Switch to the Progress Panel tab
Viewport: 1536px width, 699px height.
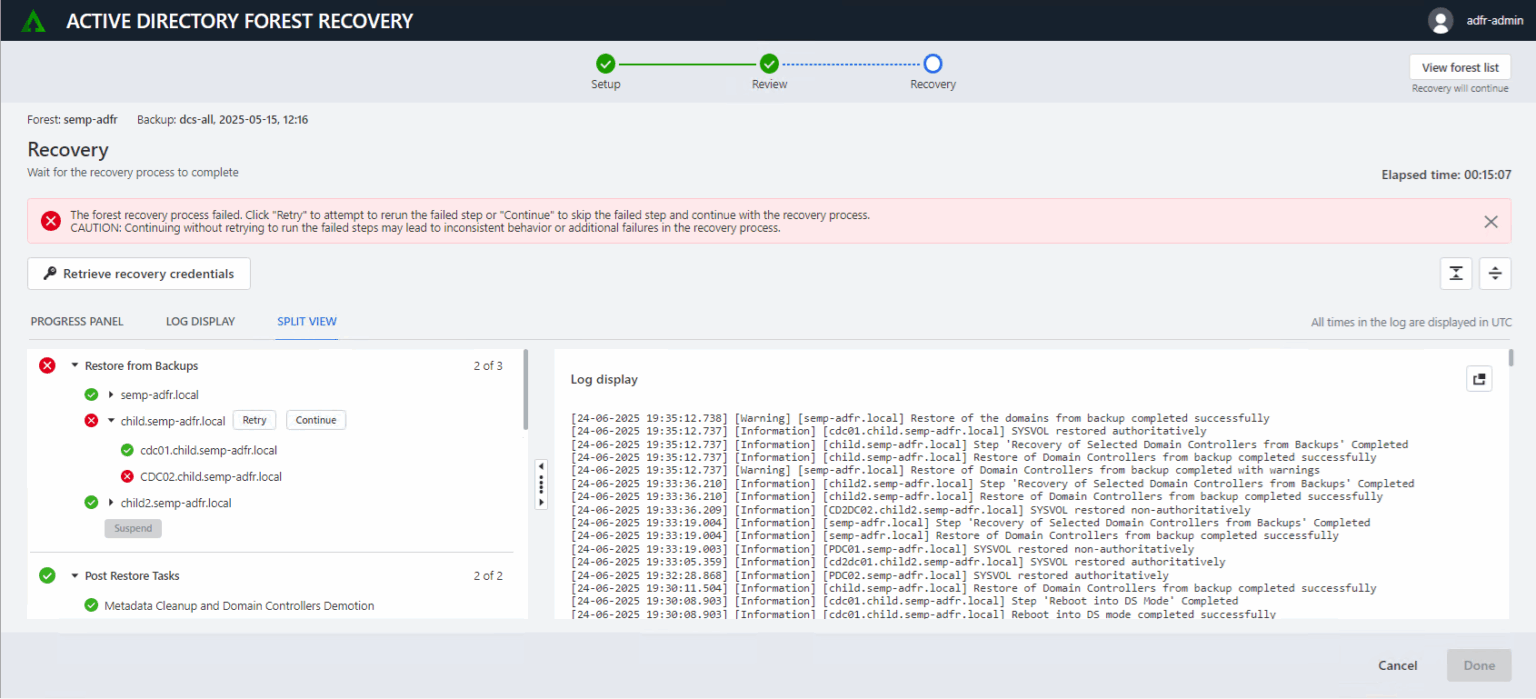pos(77,322)
